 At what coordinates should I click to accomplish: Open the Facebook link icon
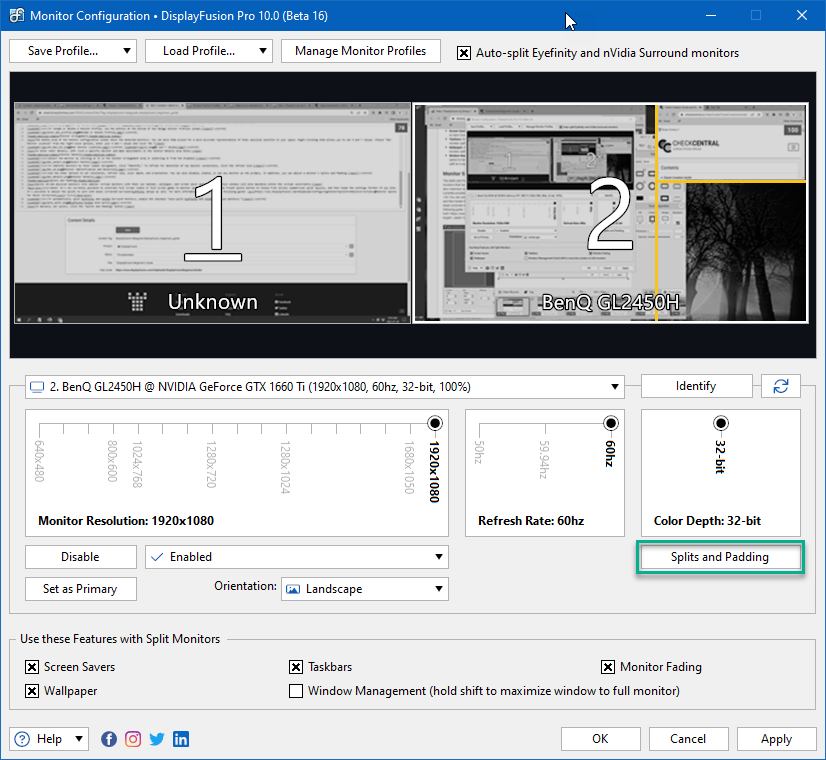[x=109, y=739]
